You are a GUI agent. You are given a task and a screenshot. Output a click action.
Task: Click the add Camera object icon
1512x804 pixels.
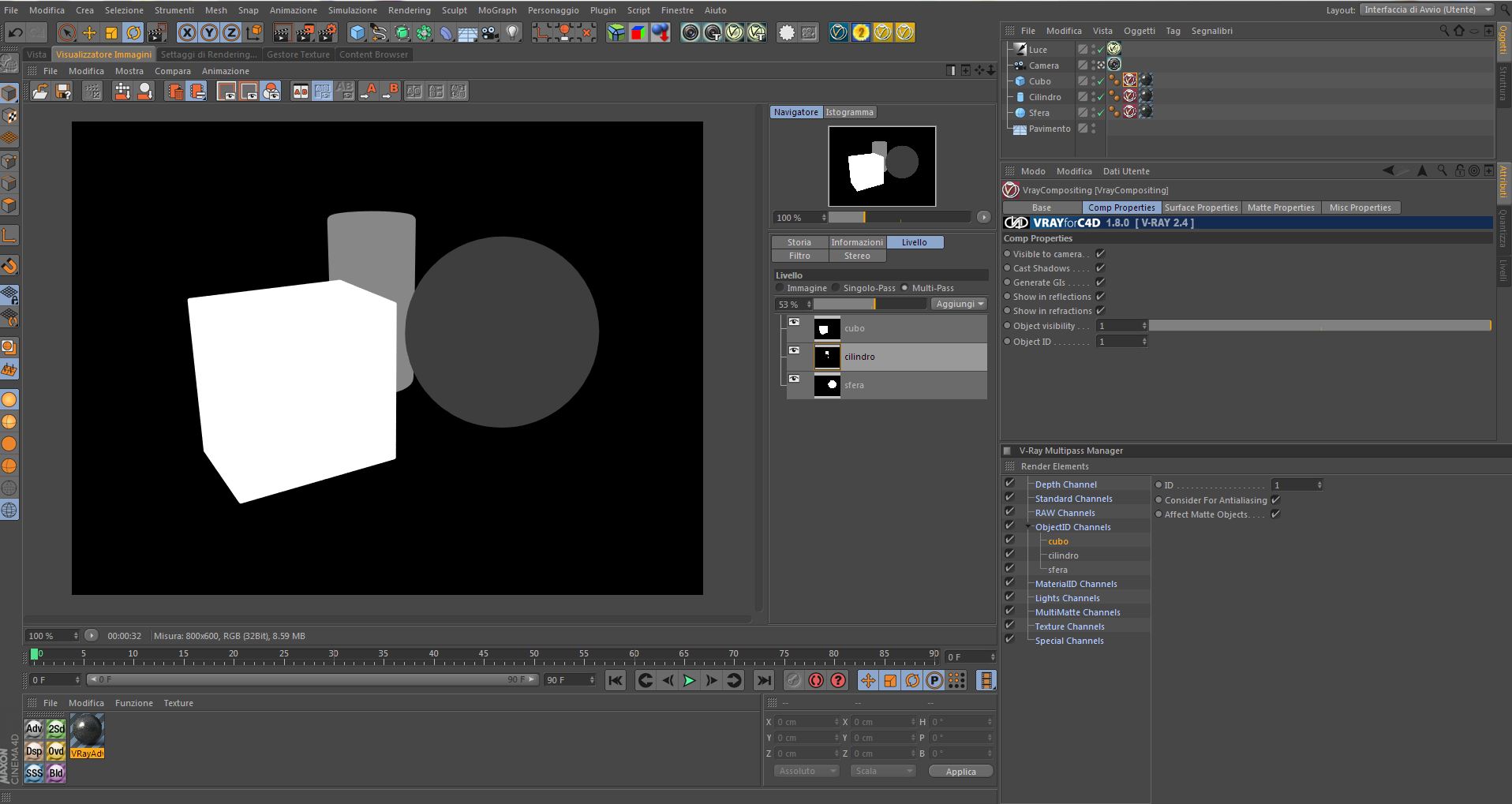pyautogui.click(x=490, y=33)
